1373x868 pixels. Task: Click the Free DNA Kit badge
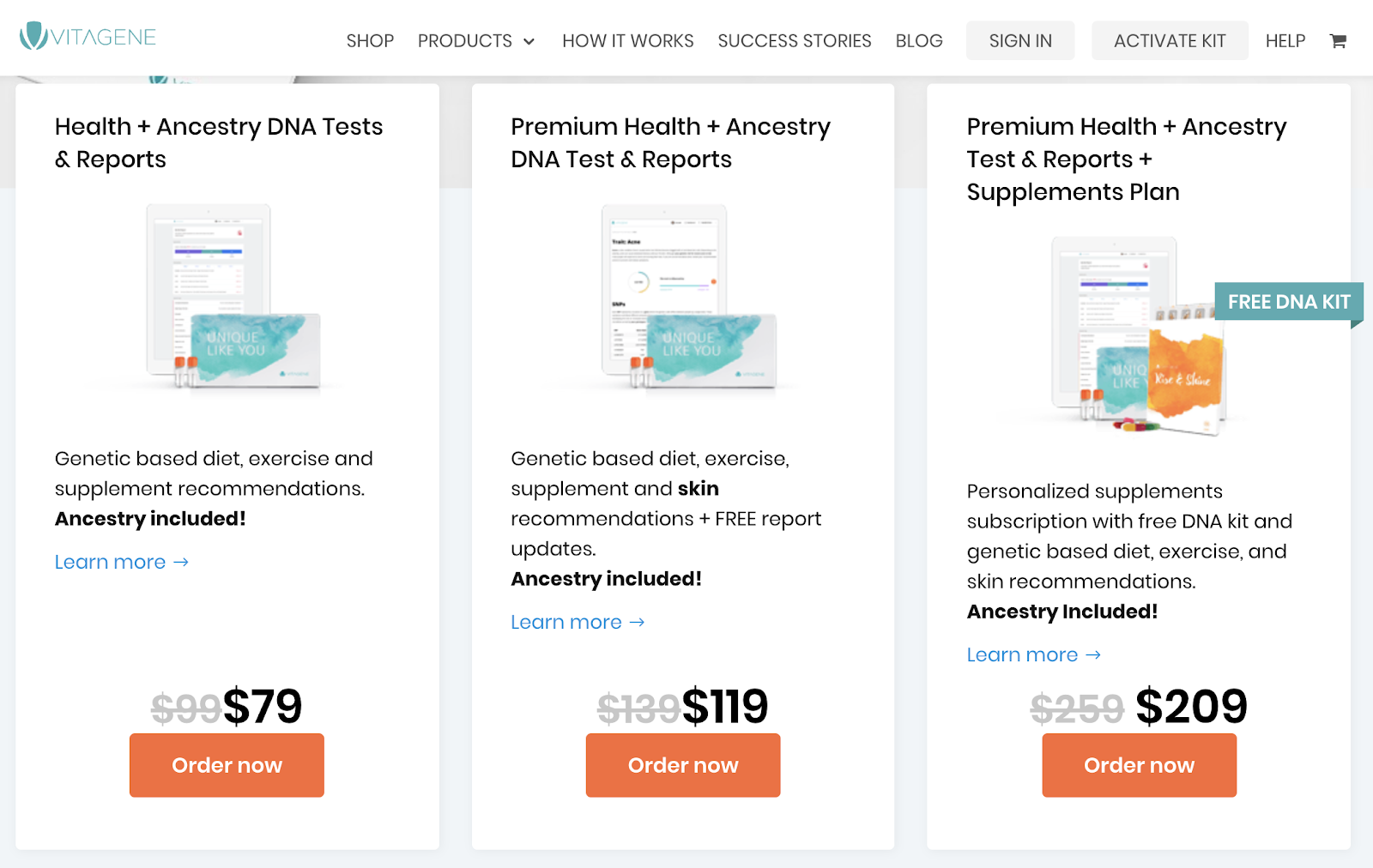[x=1288, y=302]
